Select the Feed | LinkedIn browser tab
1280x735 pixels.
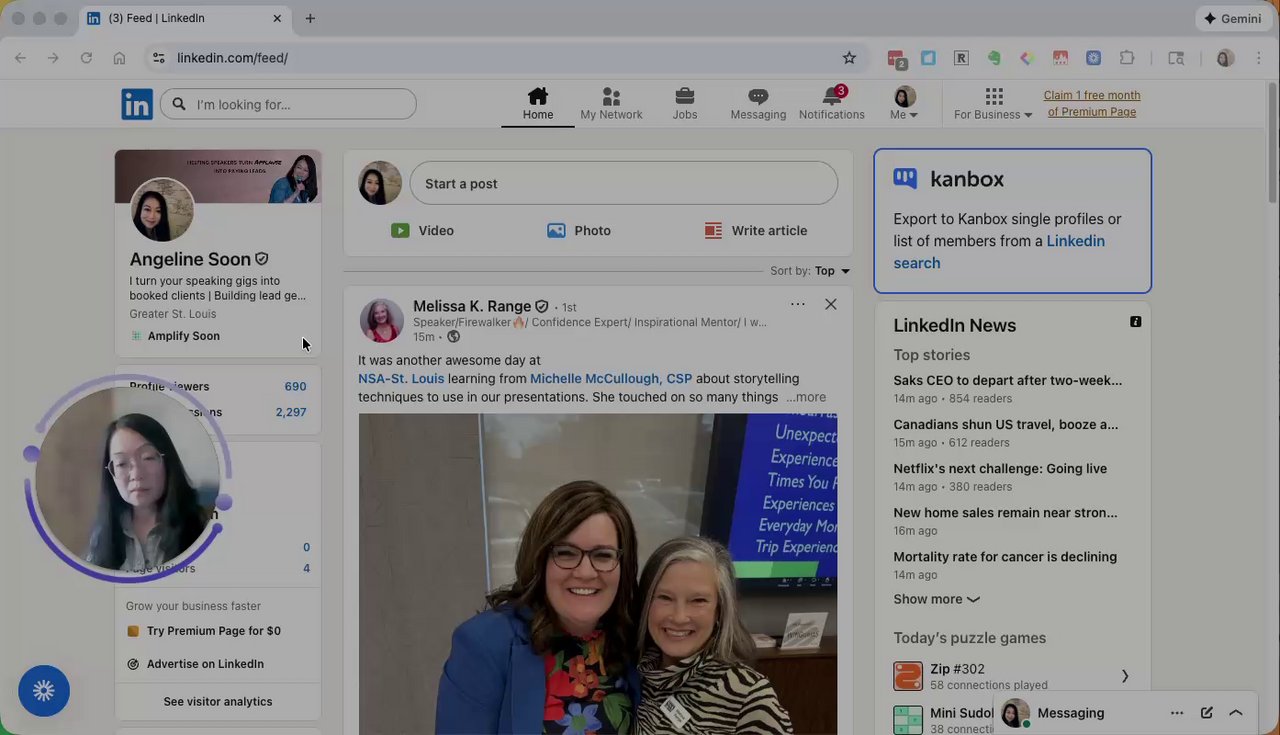coord(185,19)
